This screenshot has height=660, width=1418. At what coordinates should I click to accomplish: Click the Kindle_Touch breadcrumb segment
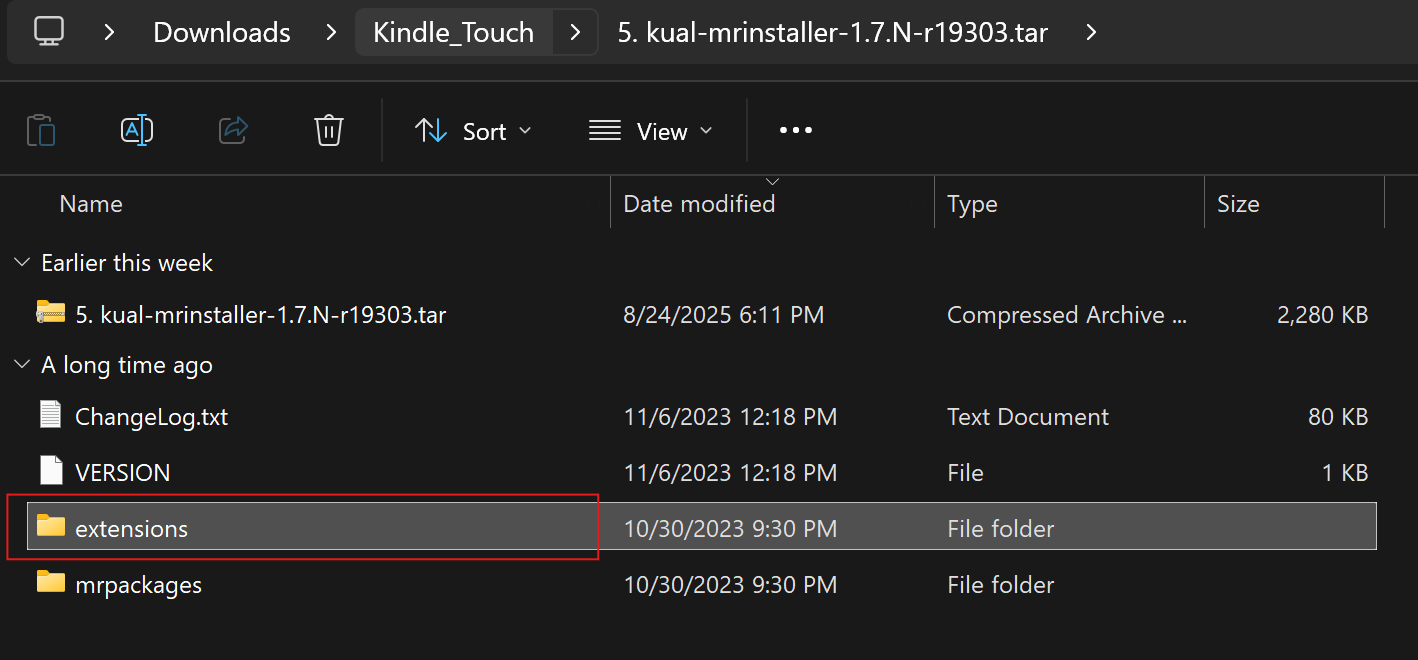[x=454, y=32]
